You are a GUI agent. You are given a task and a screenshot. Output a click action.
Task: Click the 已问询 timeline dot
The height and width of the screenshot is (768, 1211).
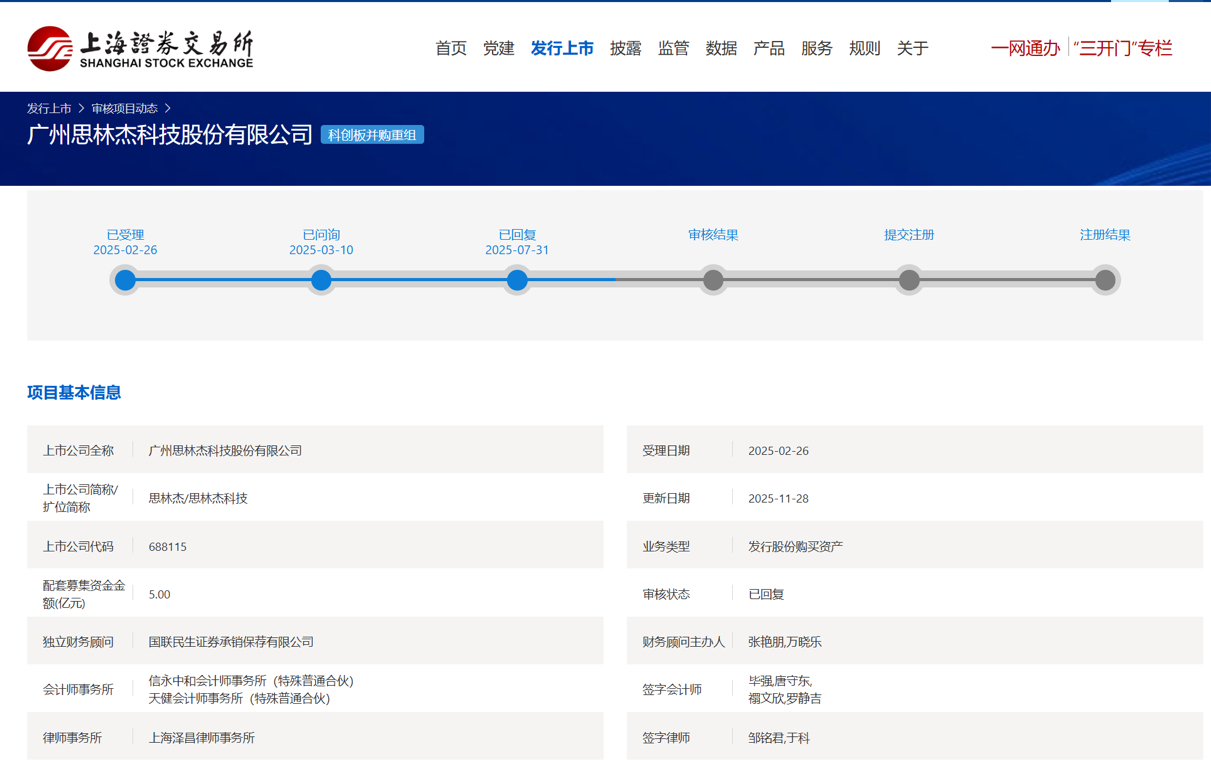pos(321,281)
